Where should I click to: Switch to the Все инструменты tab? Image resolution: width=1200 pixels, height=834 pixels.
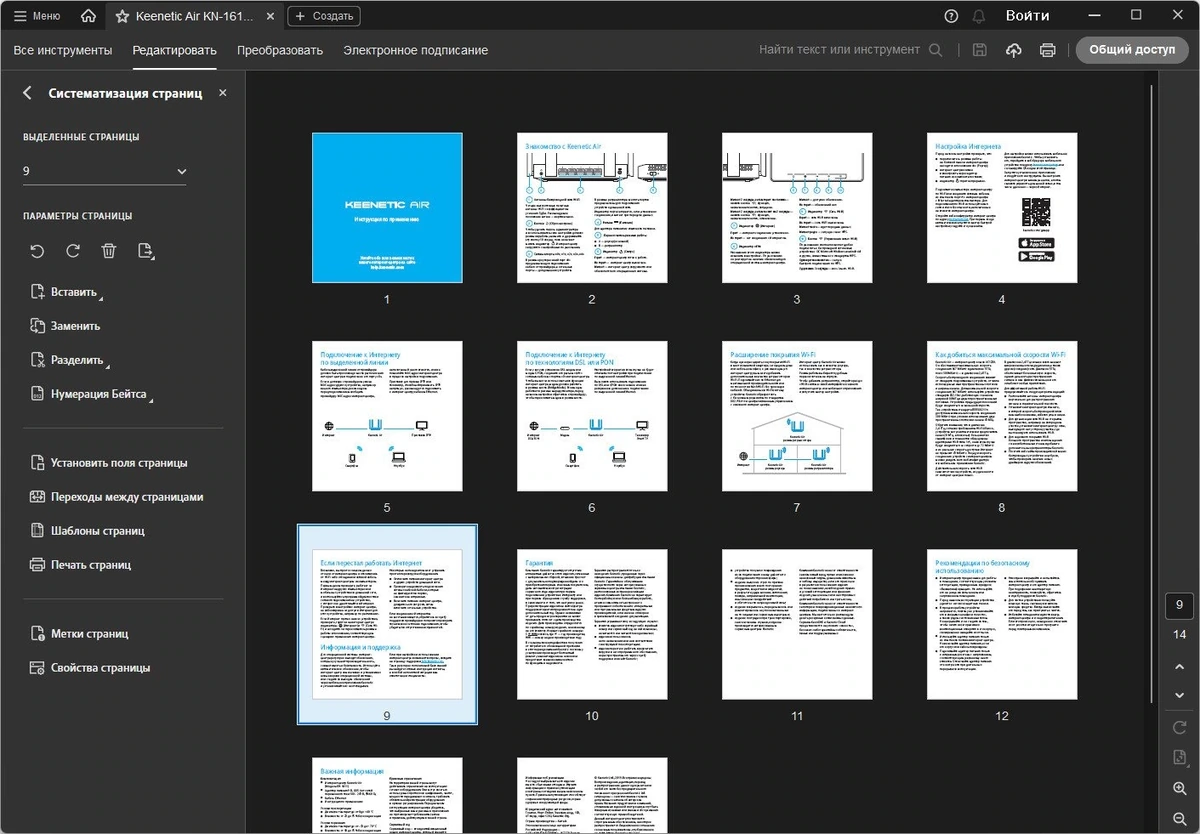point(63,50)
